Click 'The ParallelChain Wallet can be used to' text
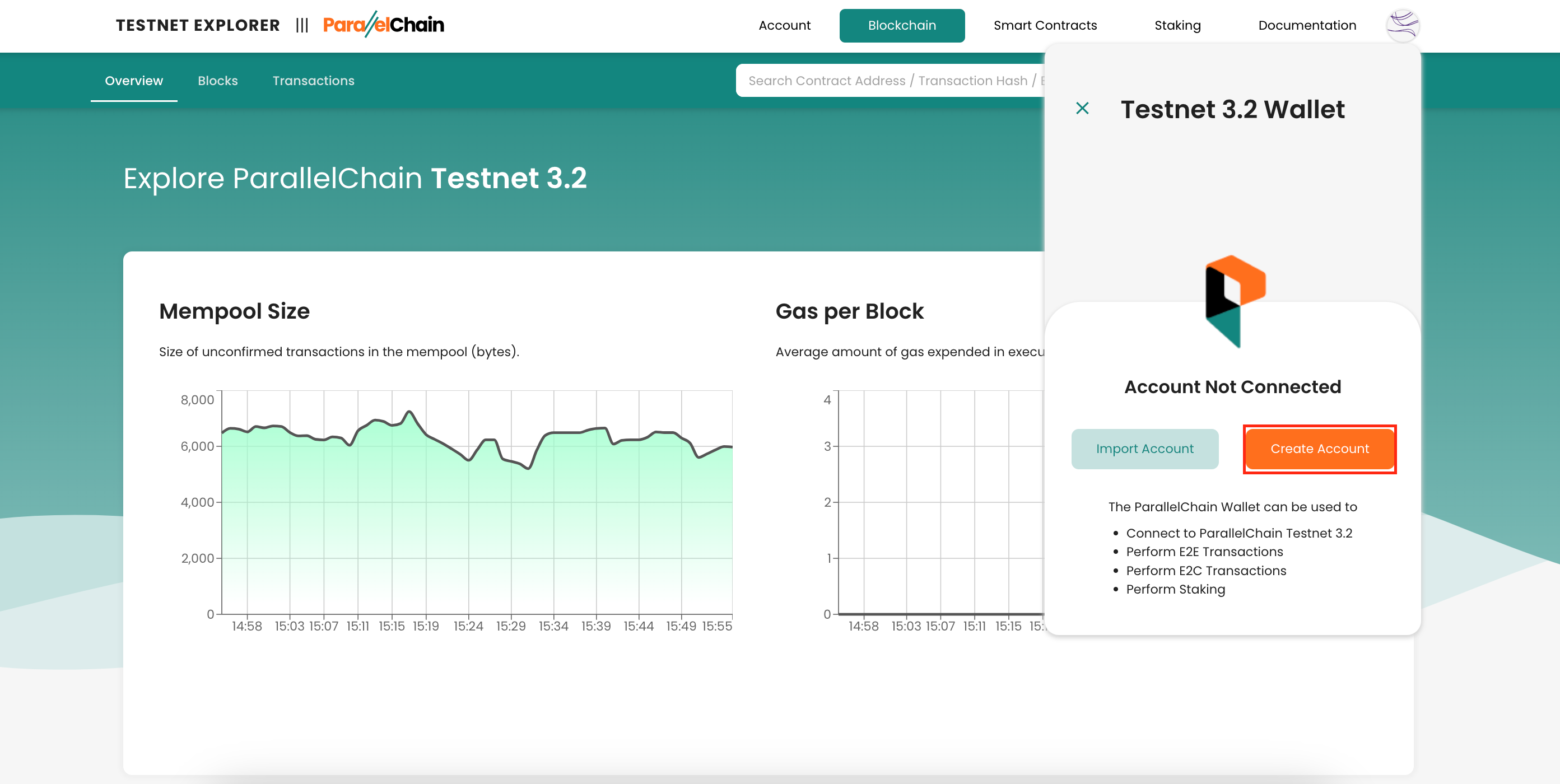This screenshot has height=784, width=1560. (1232, 507)
